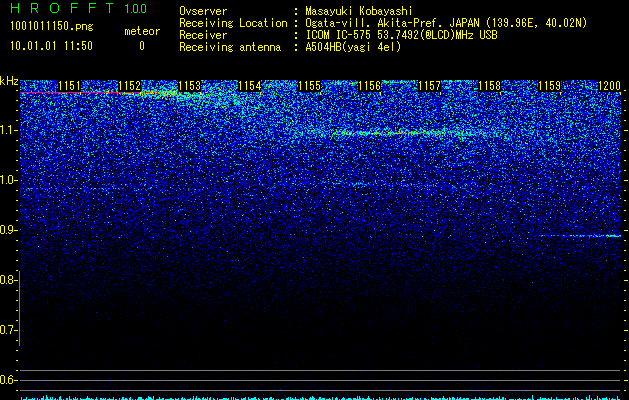Image resolution: width=629 pixels, height=400 pixels.
Task: Click the faint horizontal signal near 0.9 kHz
Action: pos(581,236)
